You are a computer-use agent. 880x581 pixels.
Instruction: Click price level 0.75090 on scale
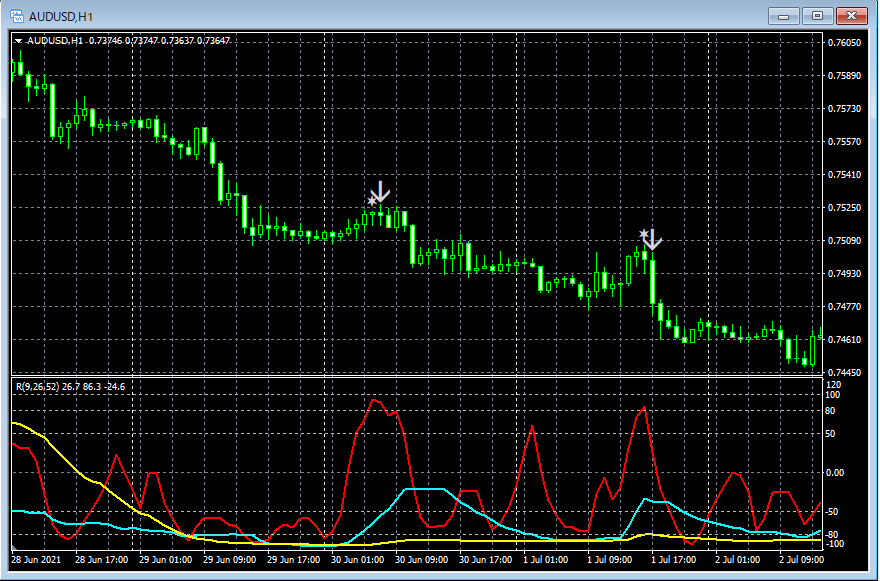(845, 241)
